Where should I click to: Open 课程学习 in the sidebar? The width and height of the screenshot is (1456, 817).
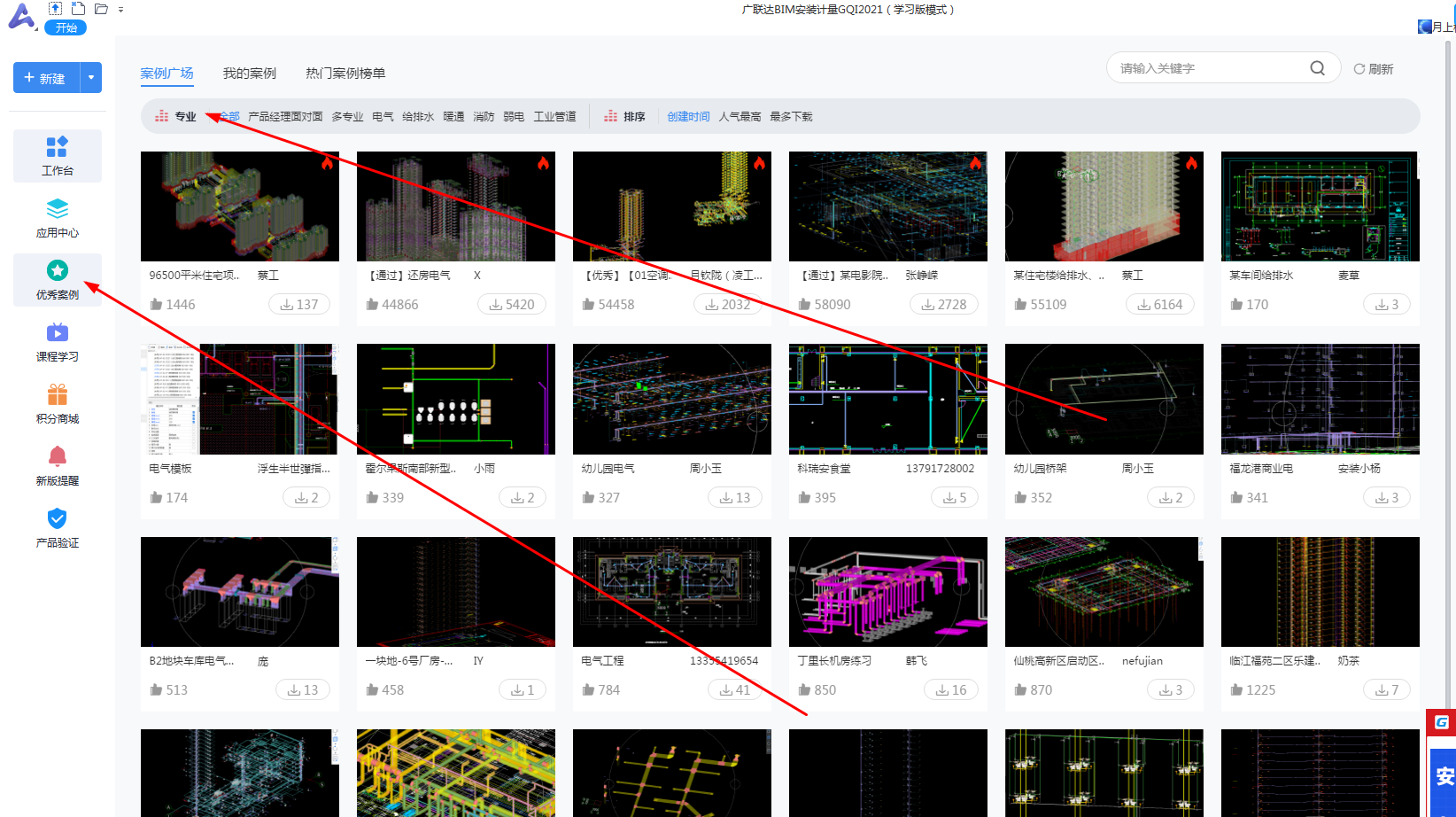pyautogui.click(x=58, y=342)
